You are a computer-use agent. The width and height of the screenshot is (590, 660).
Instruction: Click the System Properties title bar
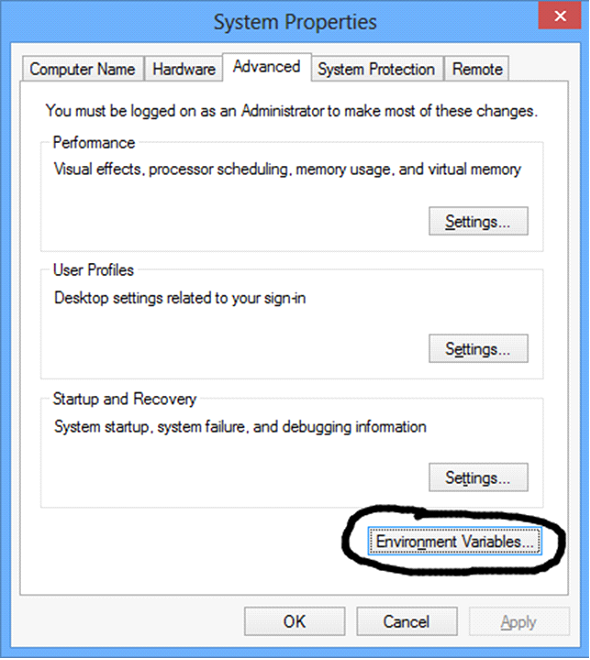295,21
